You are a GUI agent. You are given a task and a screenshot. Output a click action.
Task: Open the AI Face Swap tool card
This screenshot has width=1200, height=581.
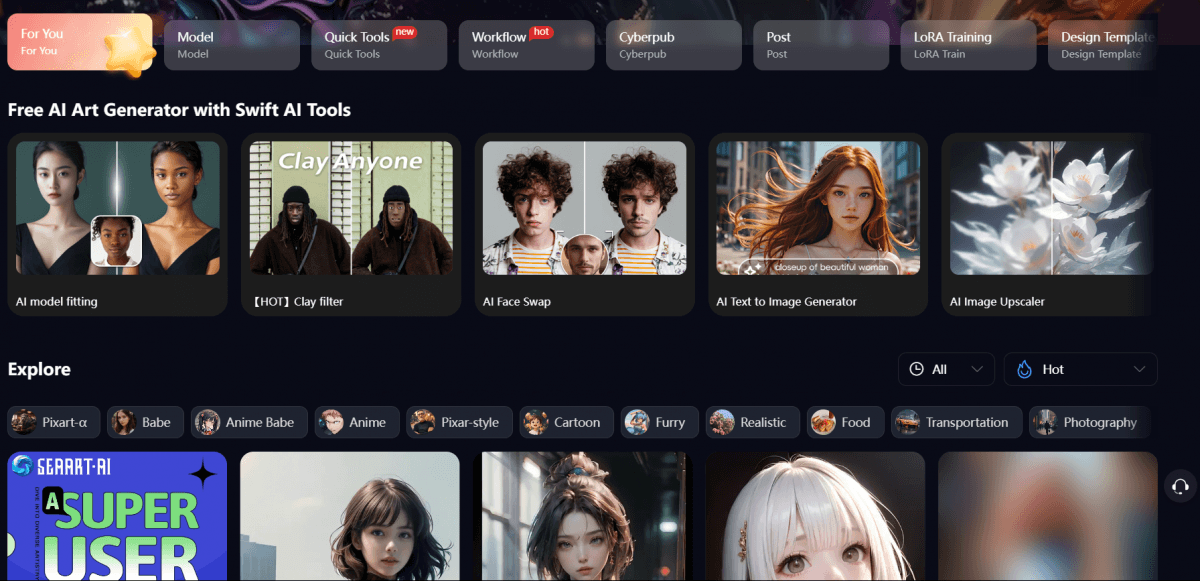(584, 225)
